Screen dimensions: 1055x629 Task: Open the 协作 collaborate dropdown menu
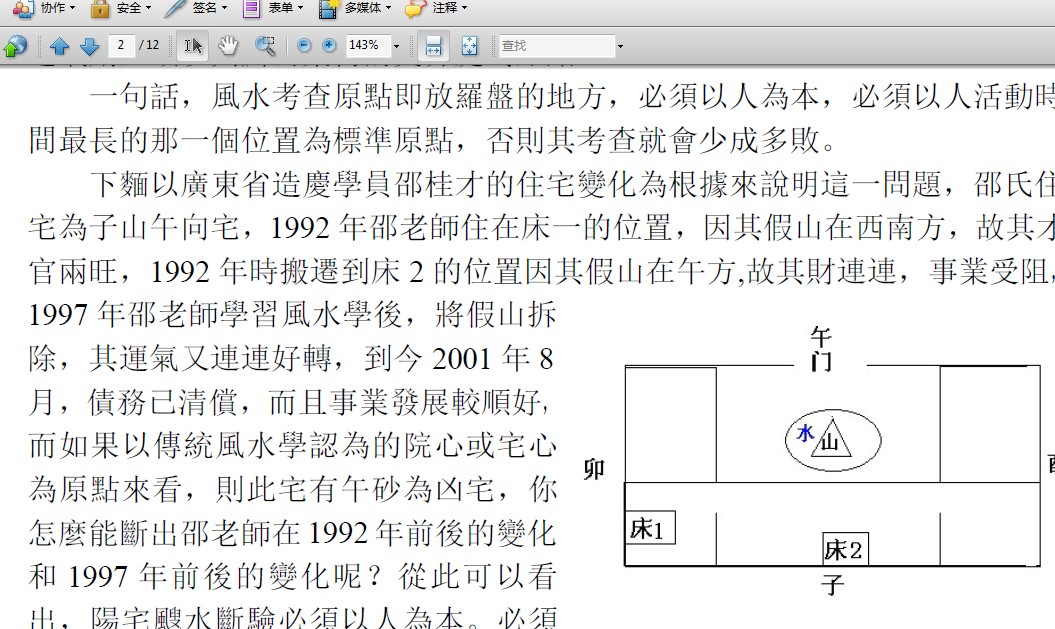click(43, 8)
